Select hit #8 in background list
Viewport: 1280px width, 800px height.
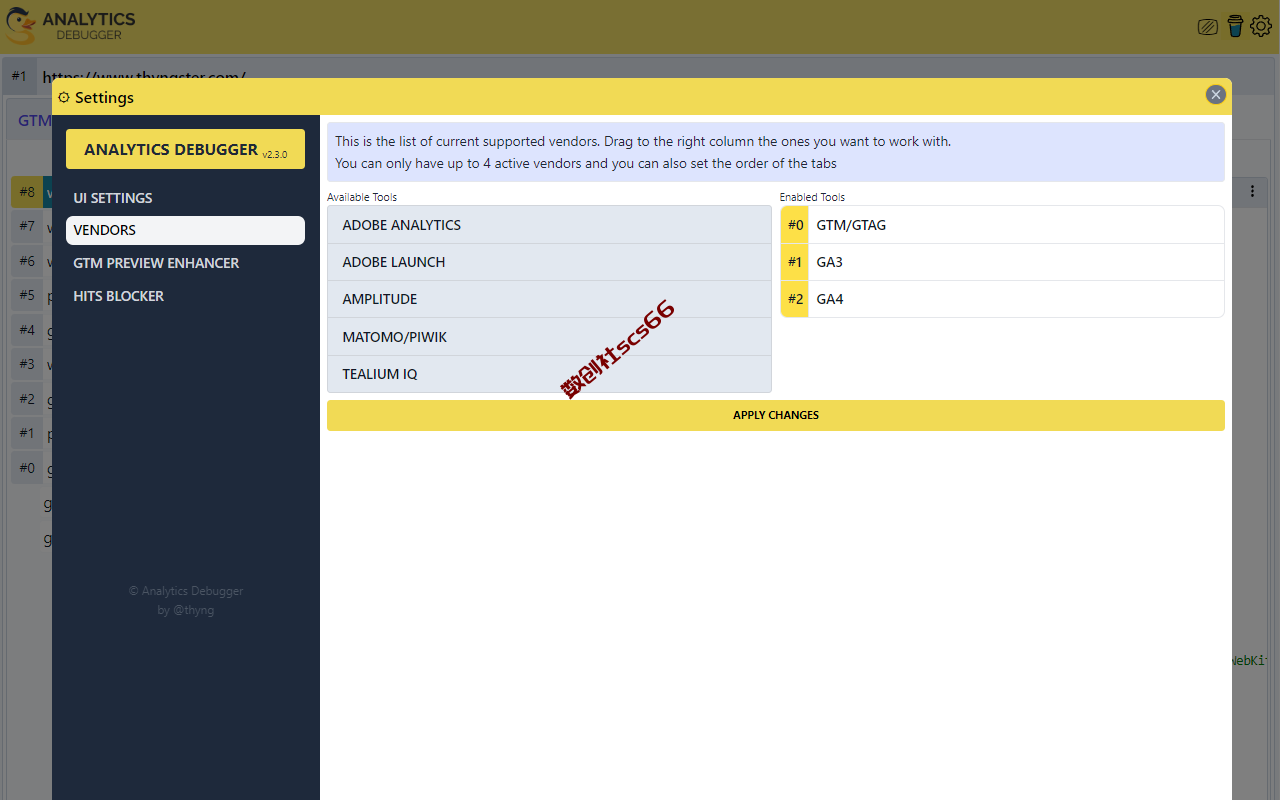pyautogui.click(x=27, y=192)
